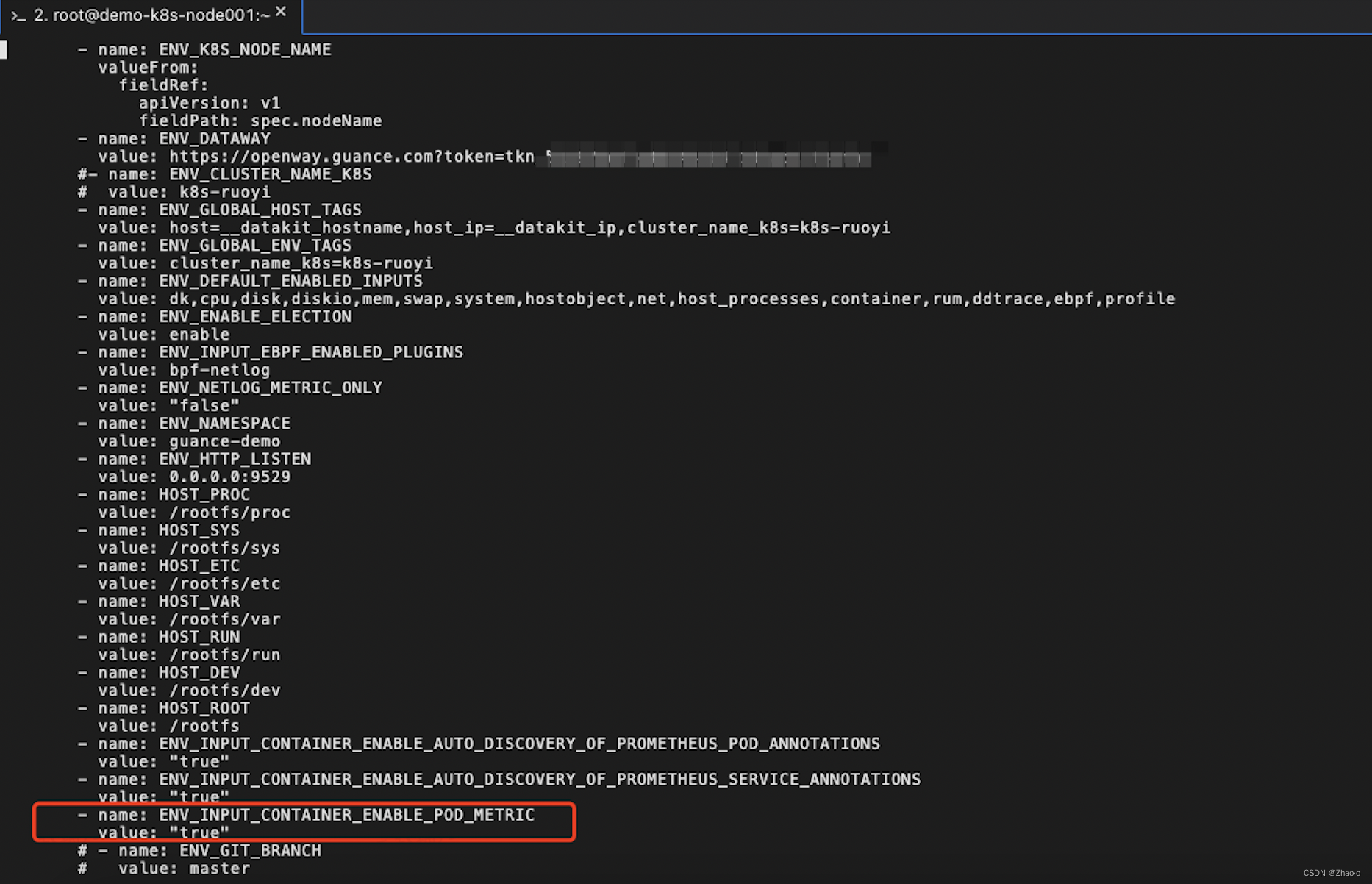This screenshot has height=884, width=1372.
Task: Click the 'value: /rootfs/sys' line
Action: tap(189, 548)
